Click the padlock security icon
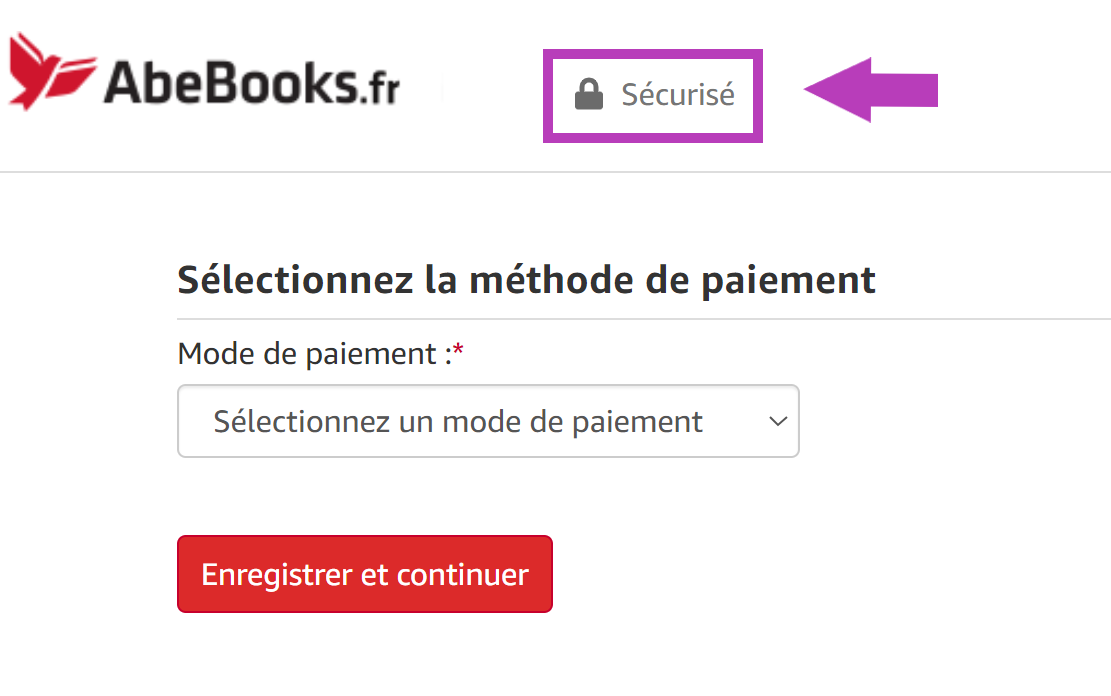Screen dimensions: 1111x696 click(x=590, y=94)
